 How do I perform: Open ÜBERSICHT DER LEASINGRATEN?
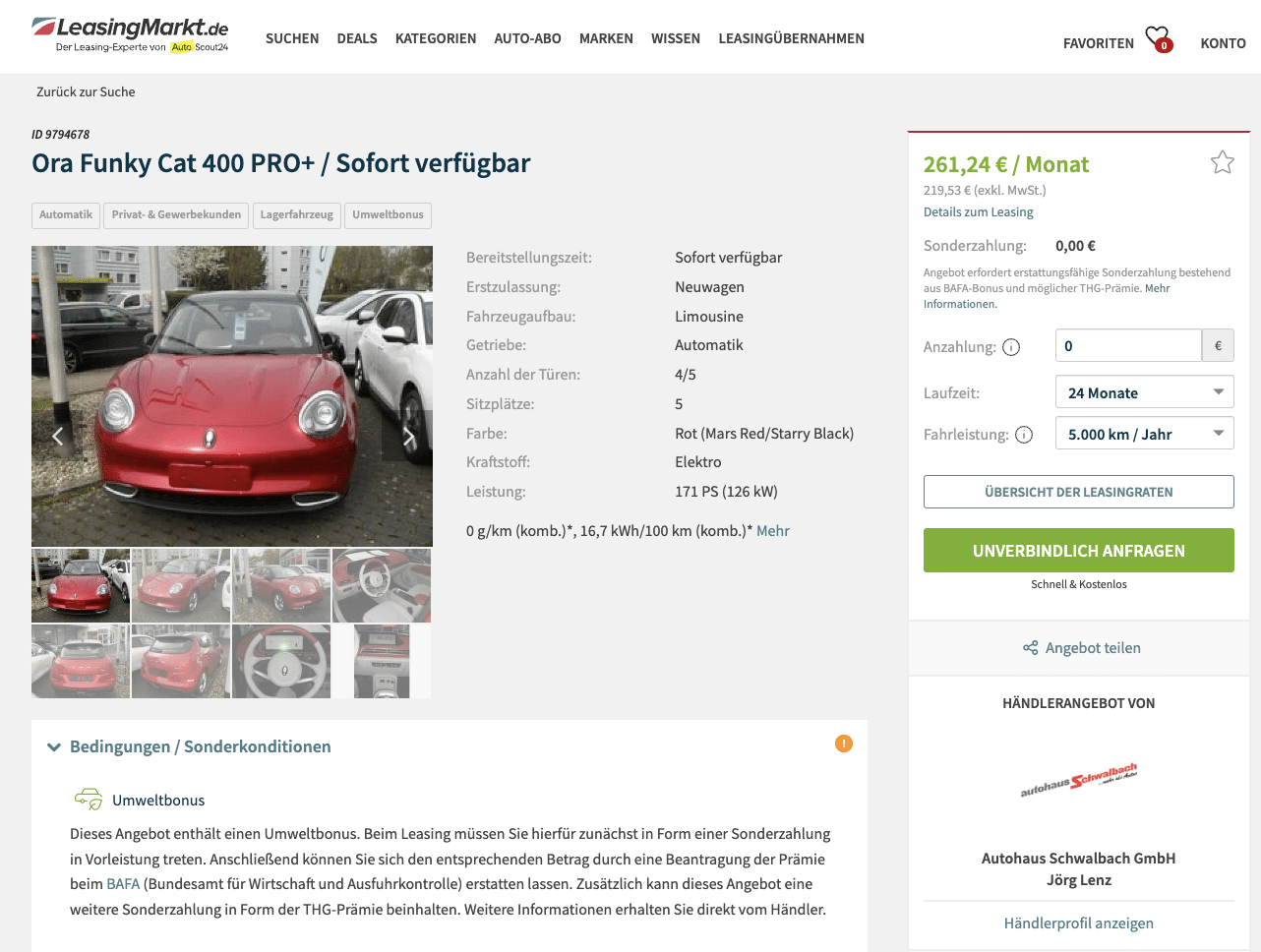[1078, 492]
